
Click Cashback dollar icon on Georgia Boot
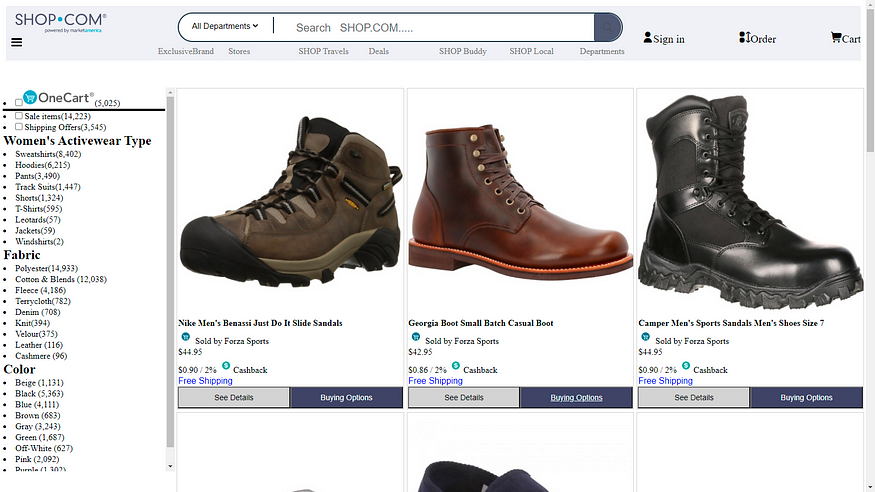[x=455, y=366]
